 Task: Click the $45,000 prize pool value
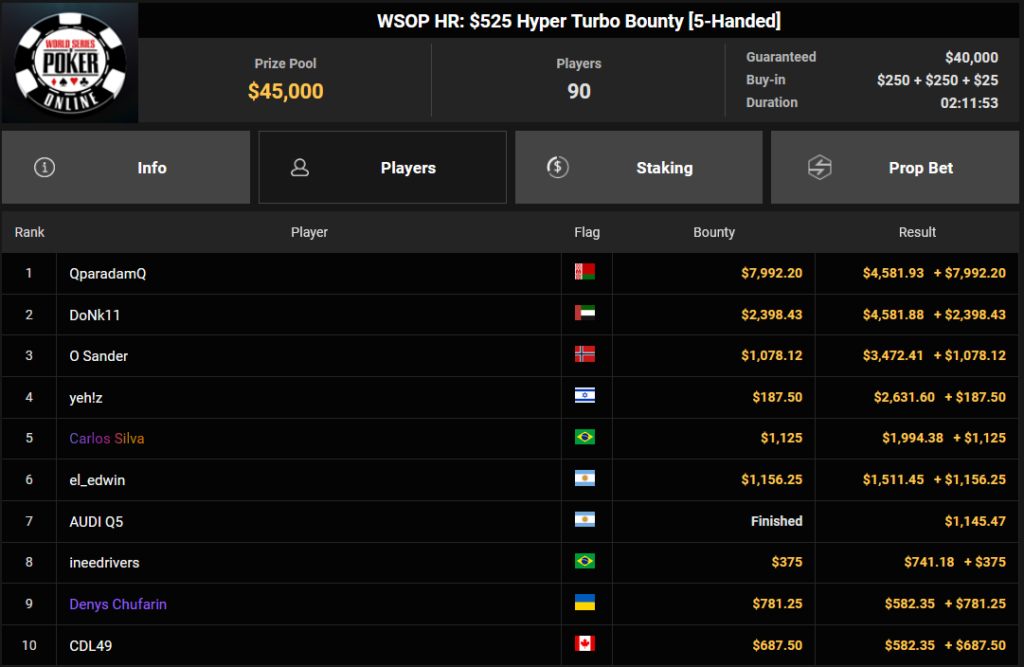coord(285,91)
